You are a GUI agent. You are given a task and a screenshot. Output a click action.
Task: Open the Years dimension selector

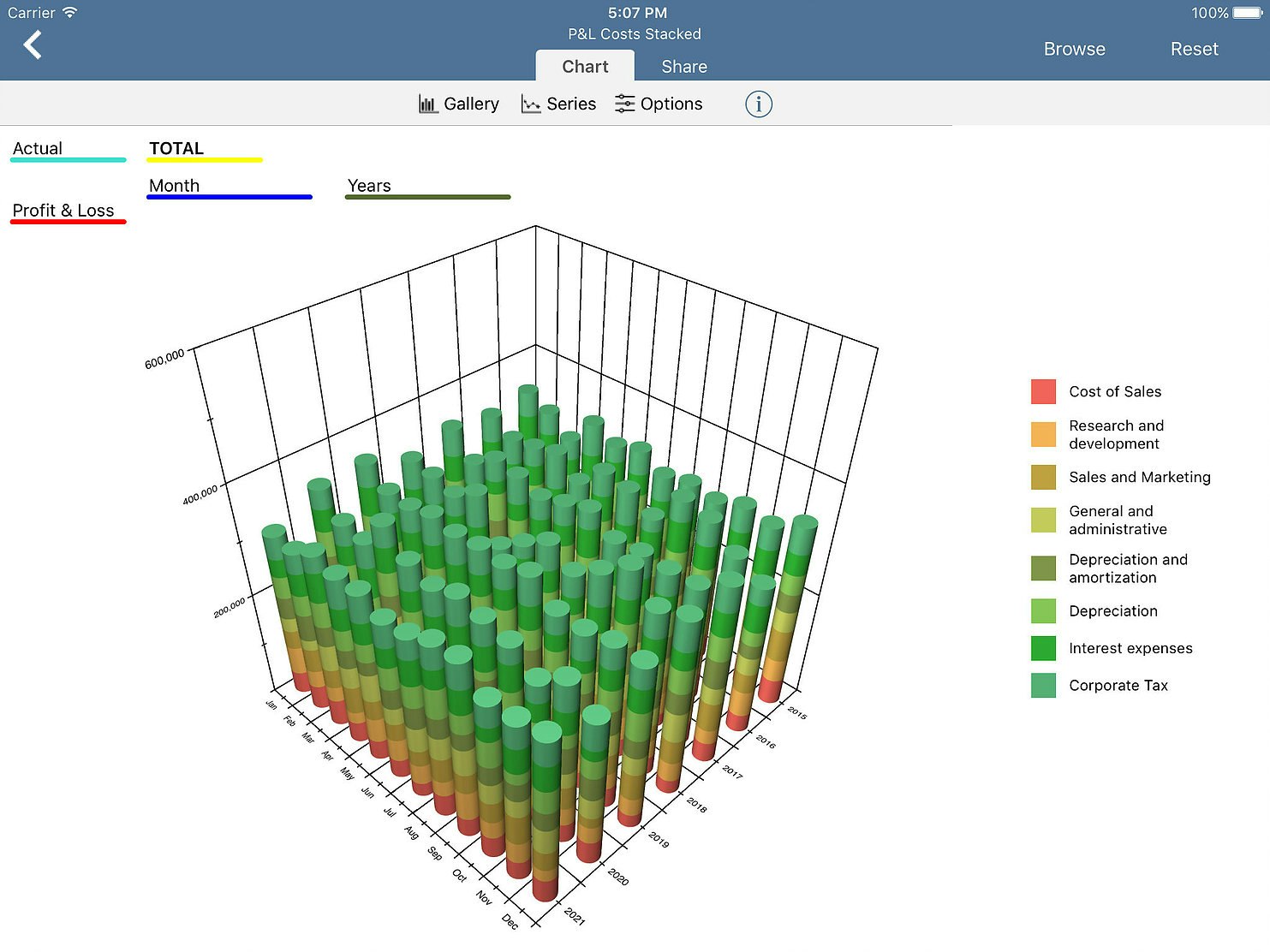tap(427, 187)
